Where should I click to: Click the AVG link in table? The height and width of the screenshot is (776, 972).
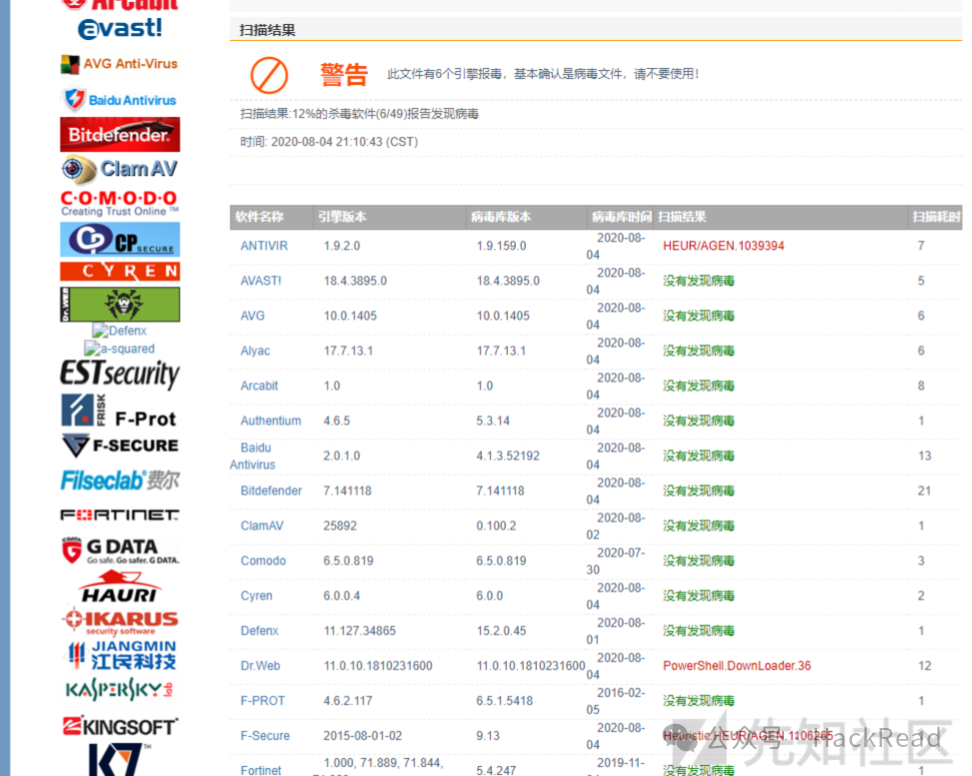pyautogui.click(x=252, y=316)
